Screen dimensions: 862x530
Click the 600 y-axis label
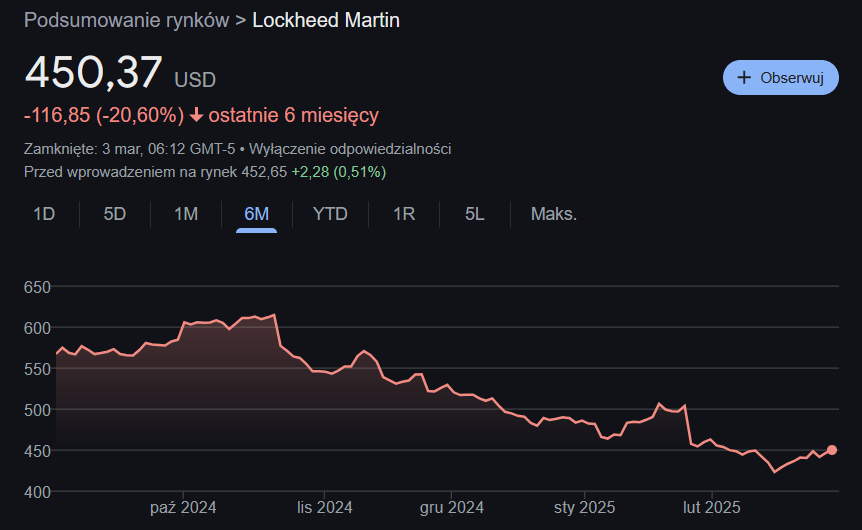click(x=37, y=328)
